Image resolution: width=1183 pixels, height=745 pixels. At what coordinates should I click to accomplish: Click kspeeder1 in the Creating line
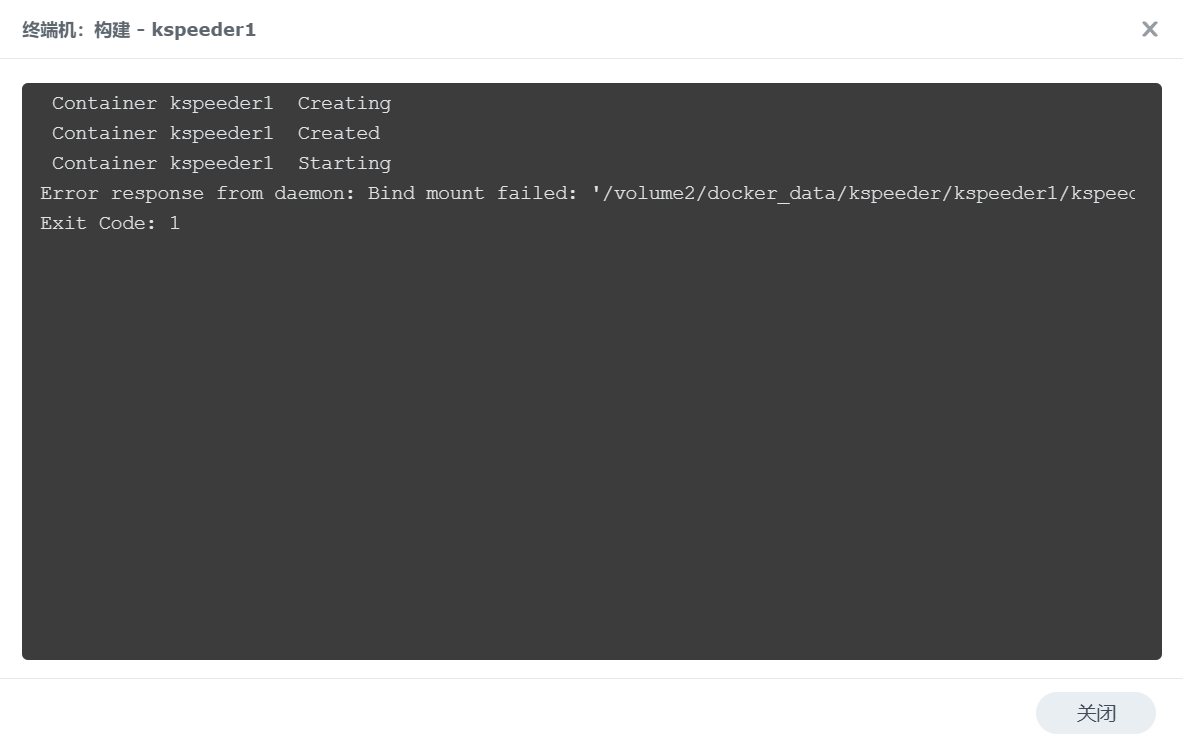(221, 103)
